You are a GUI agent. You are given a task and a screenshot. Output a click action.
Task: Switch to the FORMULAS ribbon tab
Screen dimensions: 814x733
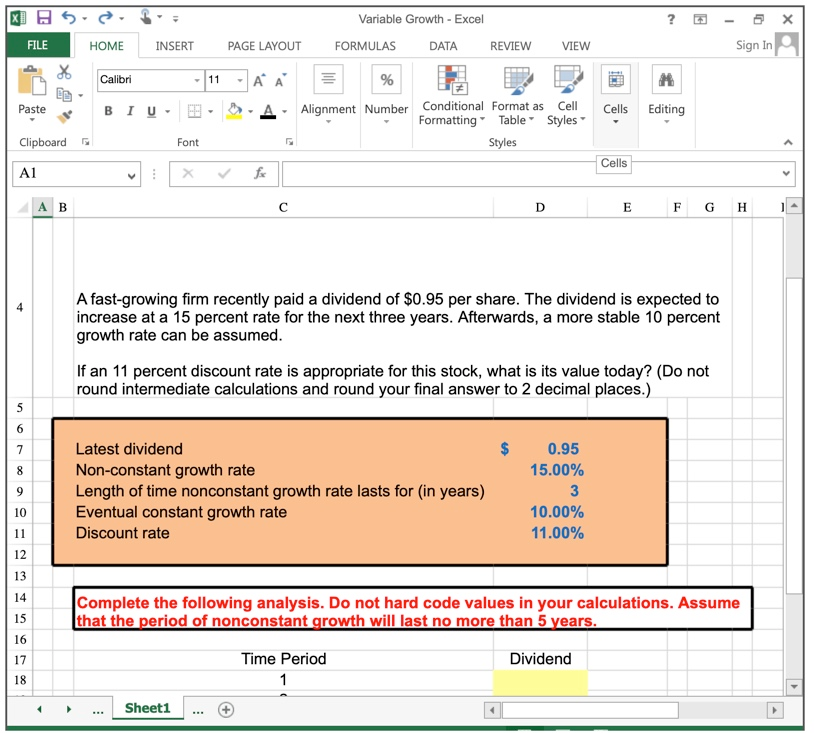(365, 45)
